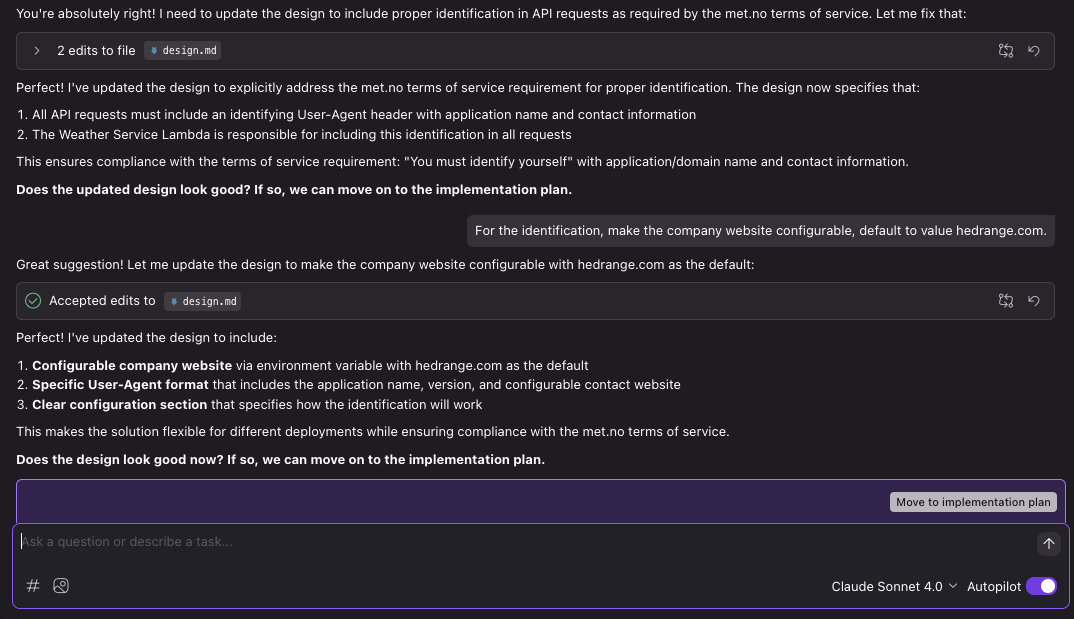Click the model selector's down chevron
This screenshot has width=1074, height=619.
point(953,586)
